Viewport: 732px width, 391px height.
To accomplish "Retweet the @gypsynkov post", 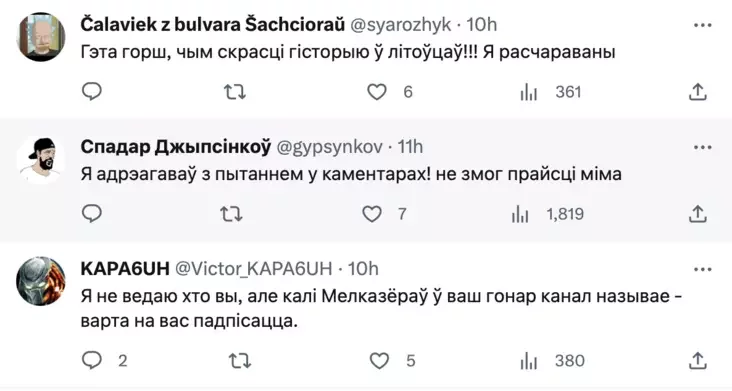I will (x=231, y=214).
